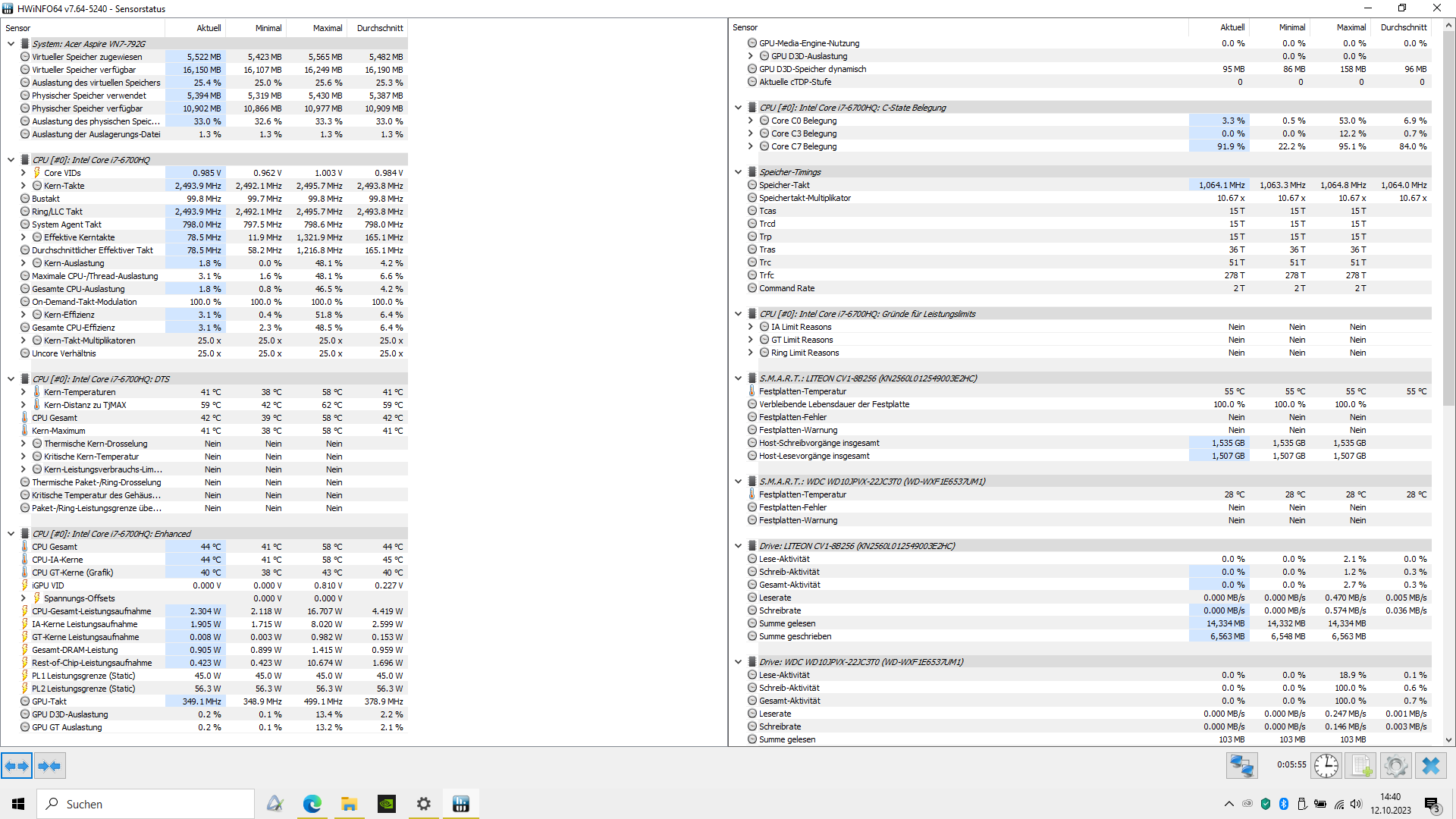Screen dimensions: 1456x819
Task: Collapse the Speicher-Timings group
Action: [738, 172]
